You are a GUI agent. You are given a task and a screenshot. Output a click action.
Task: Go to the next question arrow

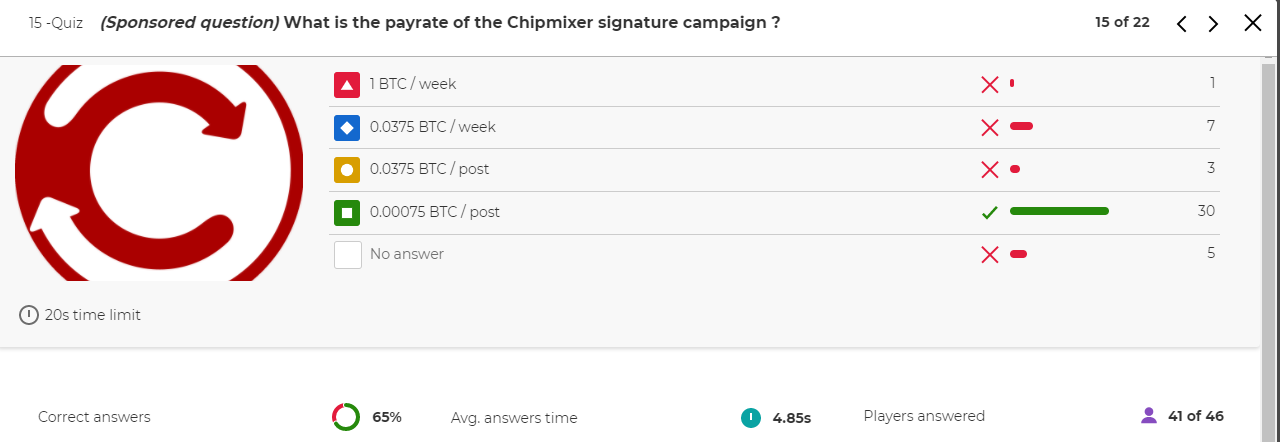1214,24
